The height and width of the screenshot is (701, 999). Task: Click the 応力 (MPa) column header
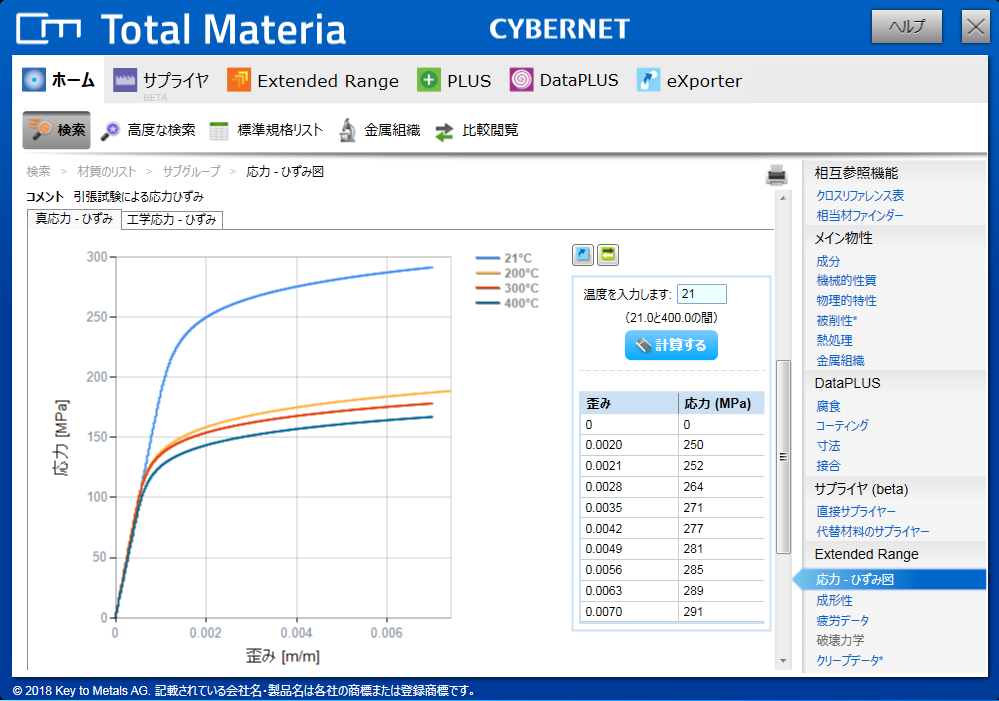click(x=721, y=403)
